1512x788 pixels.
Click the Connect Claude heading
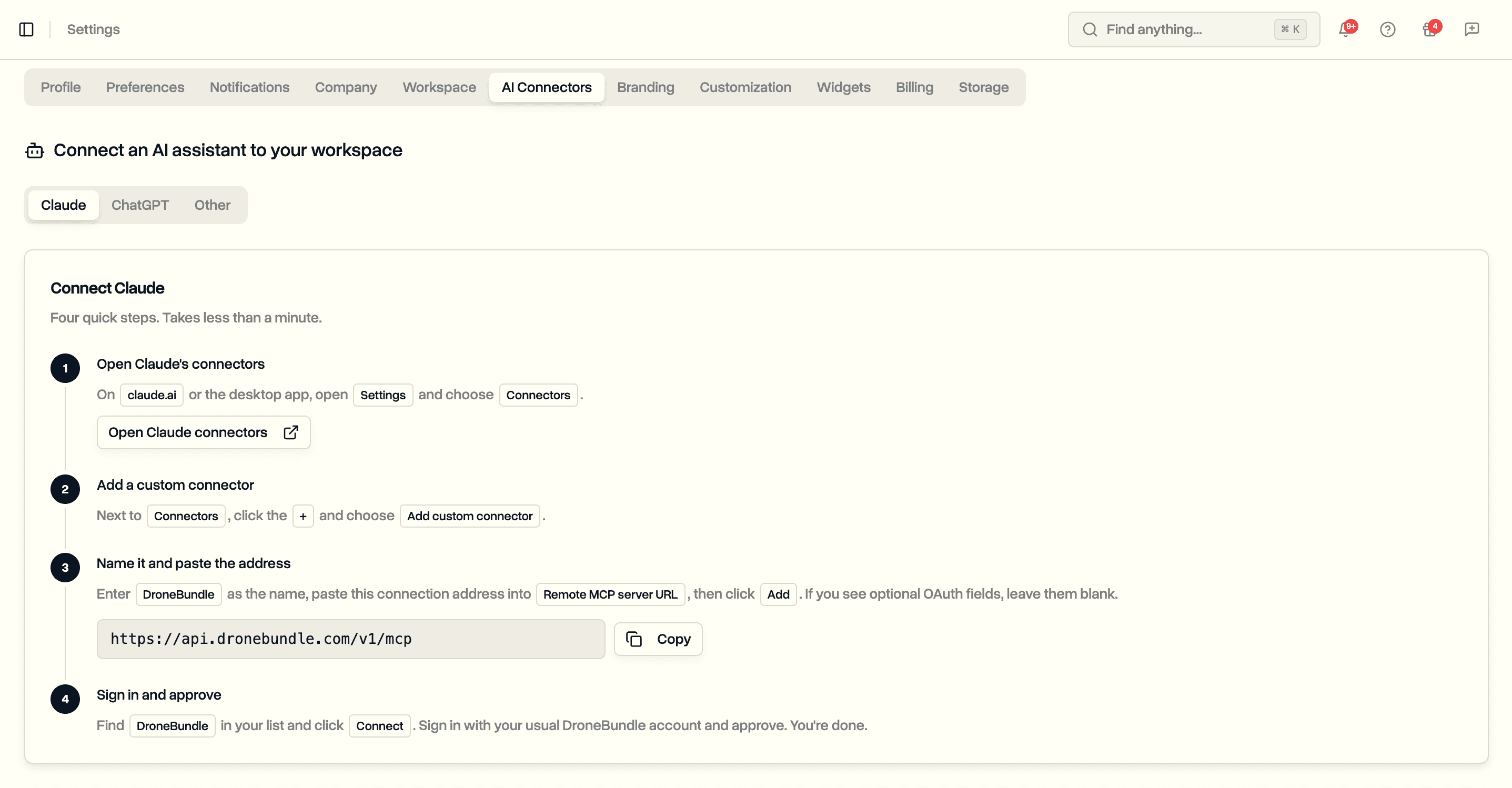coord(107,288)
